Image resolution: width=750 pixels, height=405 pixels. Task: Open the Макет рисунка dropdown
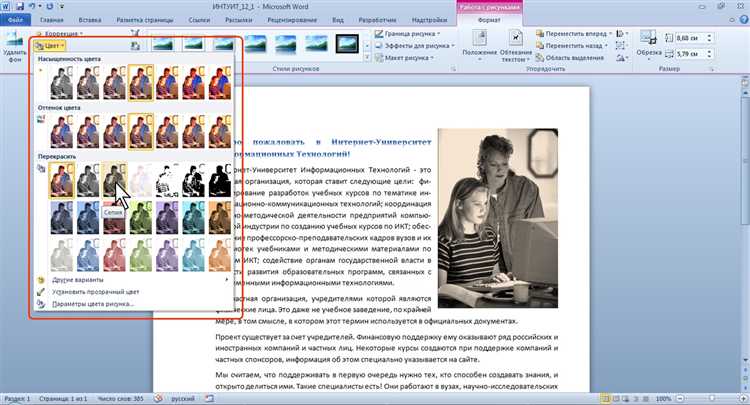(404, 57)
